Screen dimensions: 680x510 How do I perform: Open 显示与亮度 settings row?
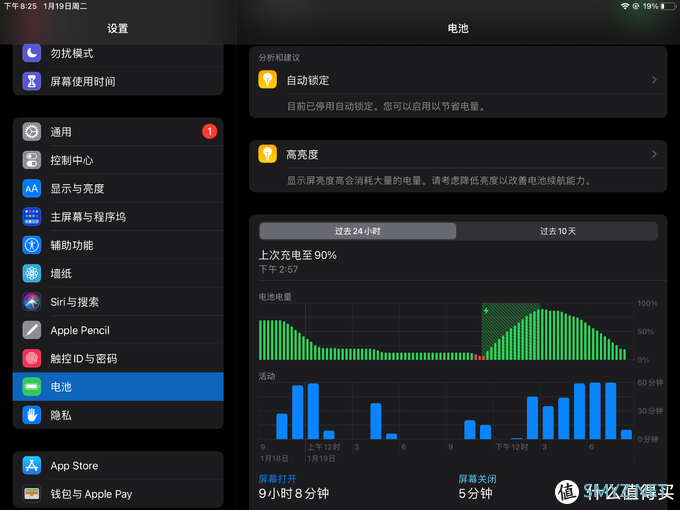[x=118, y=188]
